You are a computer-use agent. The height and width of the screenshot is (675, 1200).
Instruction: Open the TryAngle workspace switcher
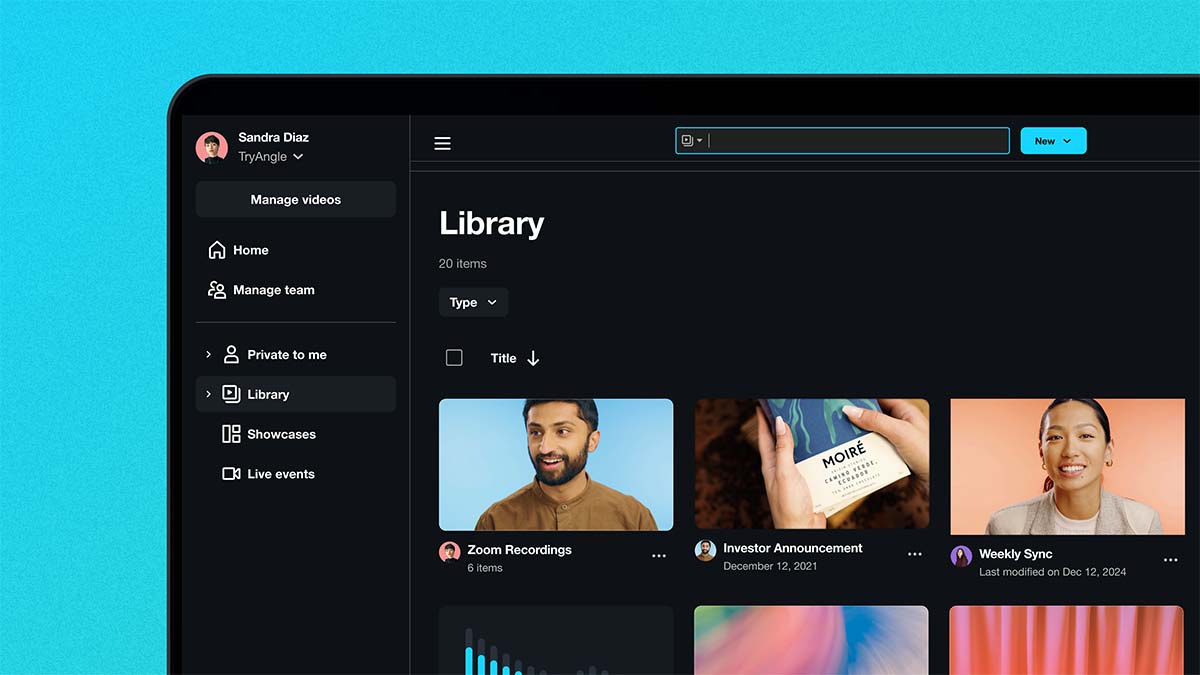pyautogui.click(x=271, y=157)
